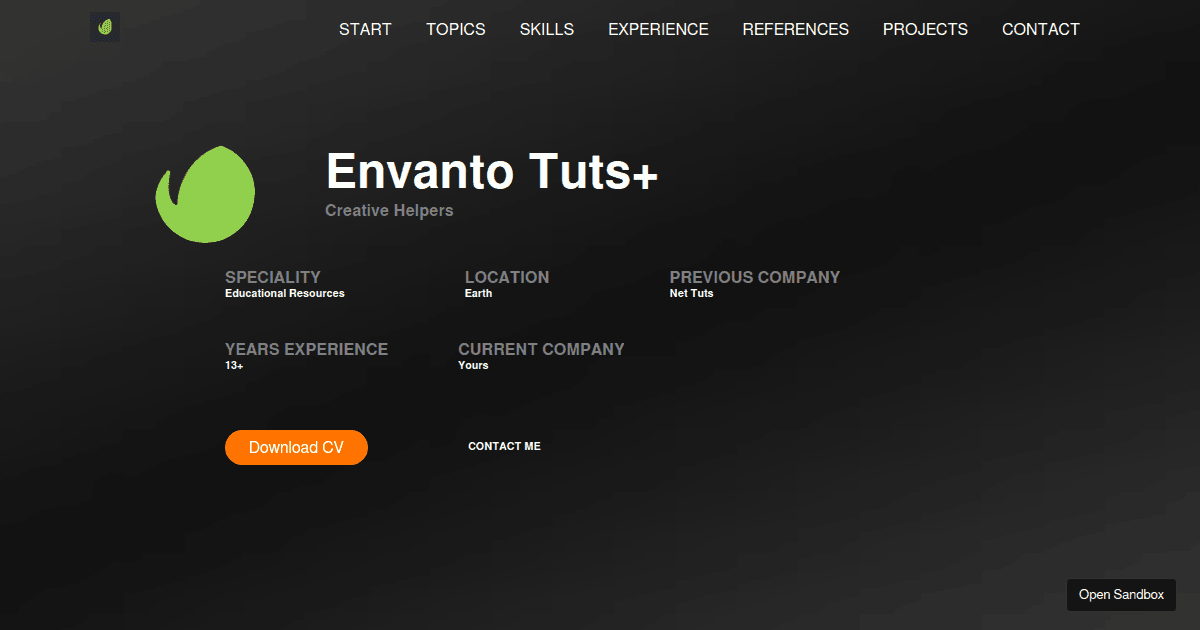Click the CONTACT ME link
This screenshot has width=1200, height=630.
pos(504,446)
